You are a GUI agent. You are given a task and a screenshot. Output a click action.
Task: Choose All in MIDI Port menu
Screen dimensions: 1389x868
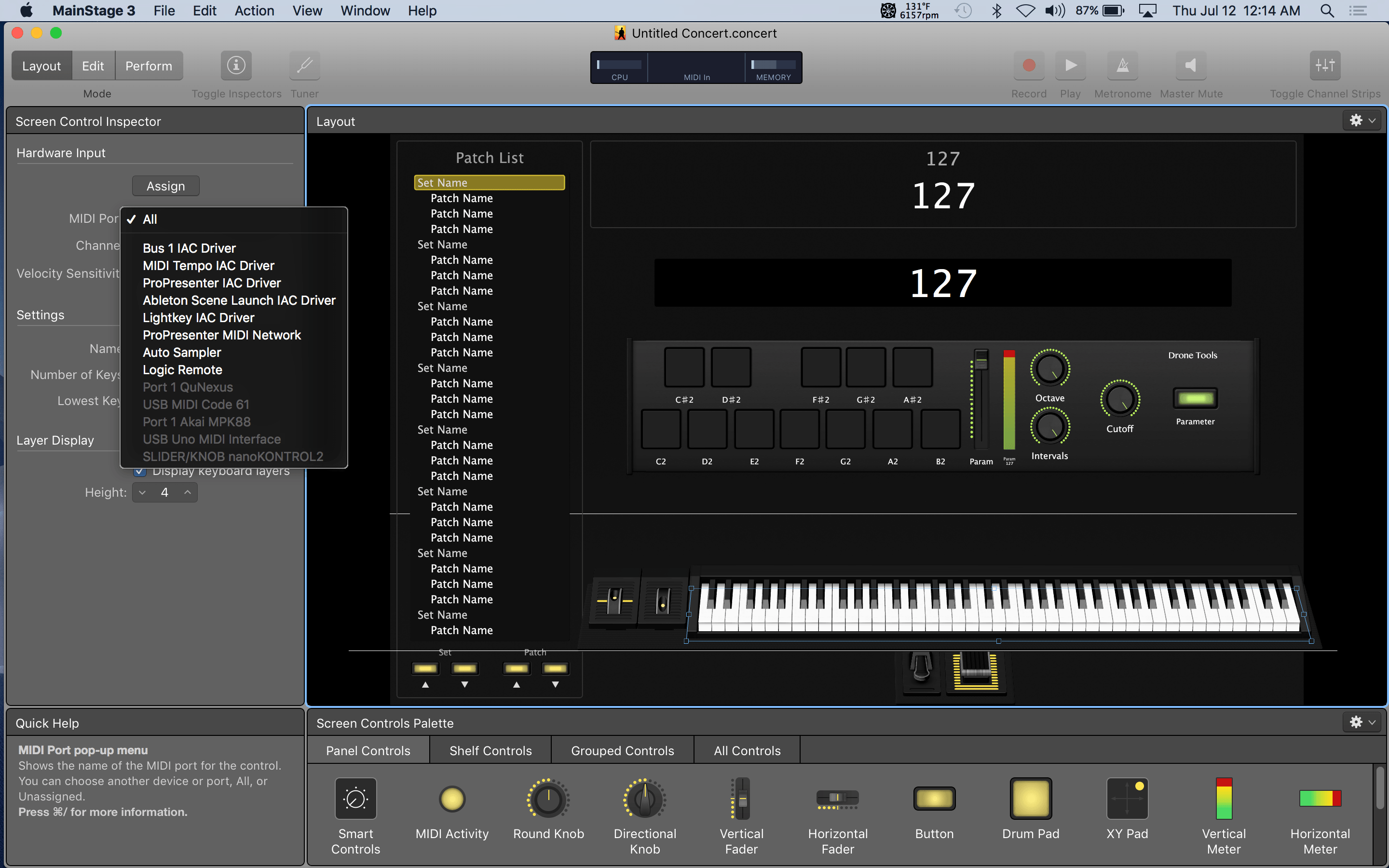(233, 219)
